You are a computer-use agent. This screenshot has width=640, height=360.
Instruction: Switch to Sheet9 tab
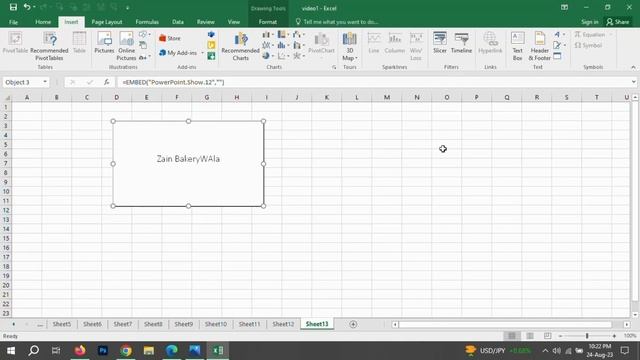[x=184, y=324]
